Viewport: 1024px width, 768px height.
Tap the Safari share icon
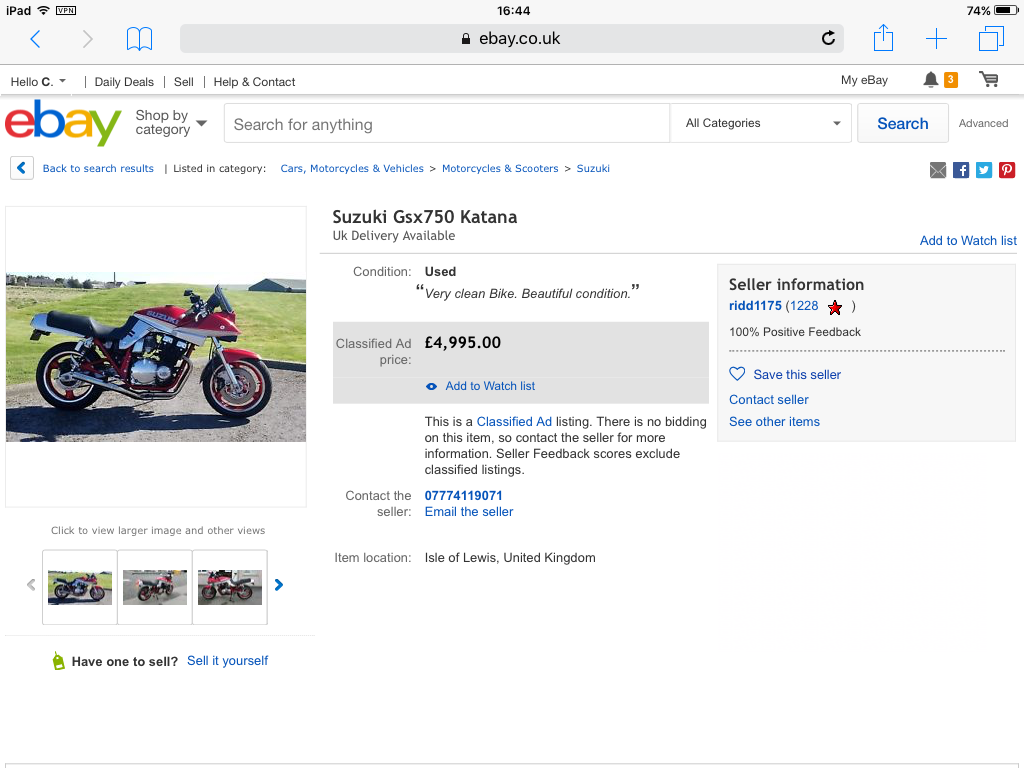(883, 39)
